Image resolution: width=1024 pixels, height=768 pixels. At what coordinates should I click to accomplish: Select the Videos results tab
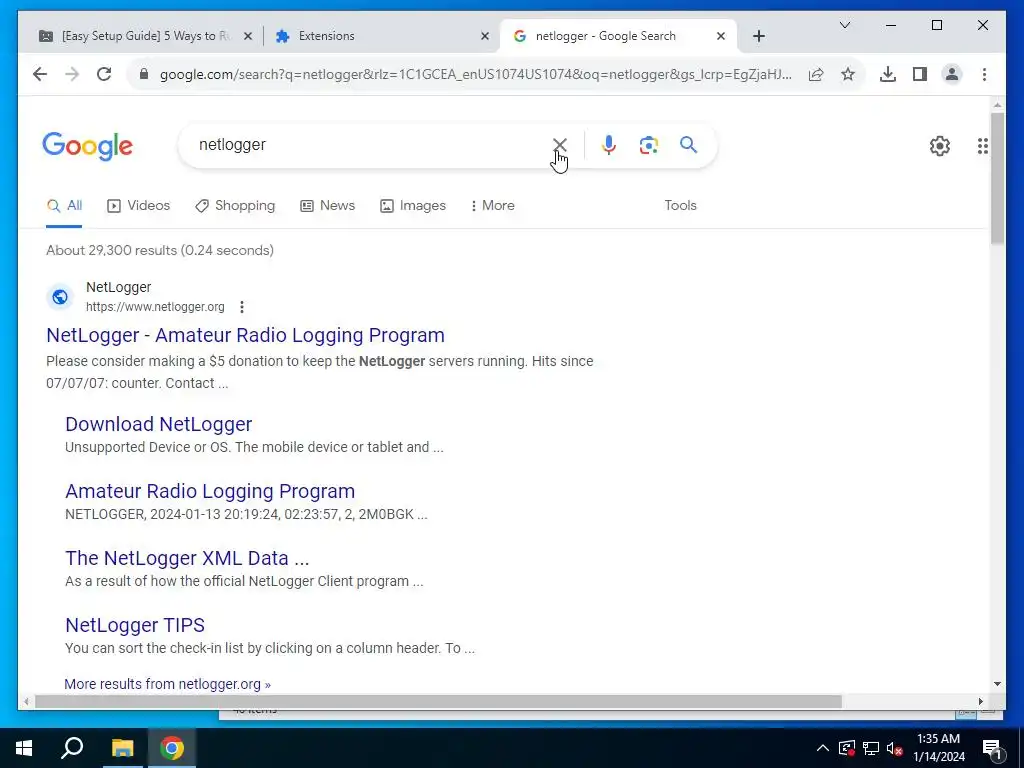coord(138,206)
